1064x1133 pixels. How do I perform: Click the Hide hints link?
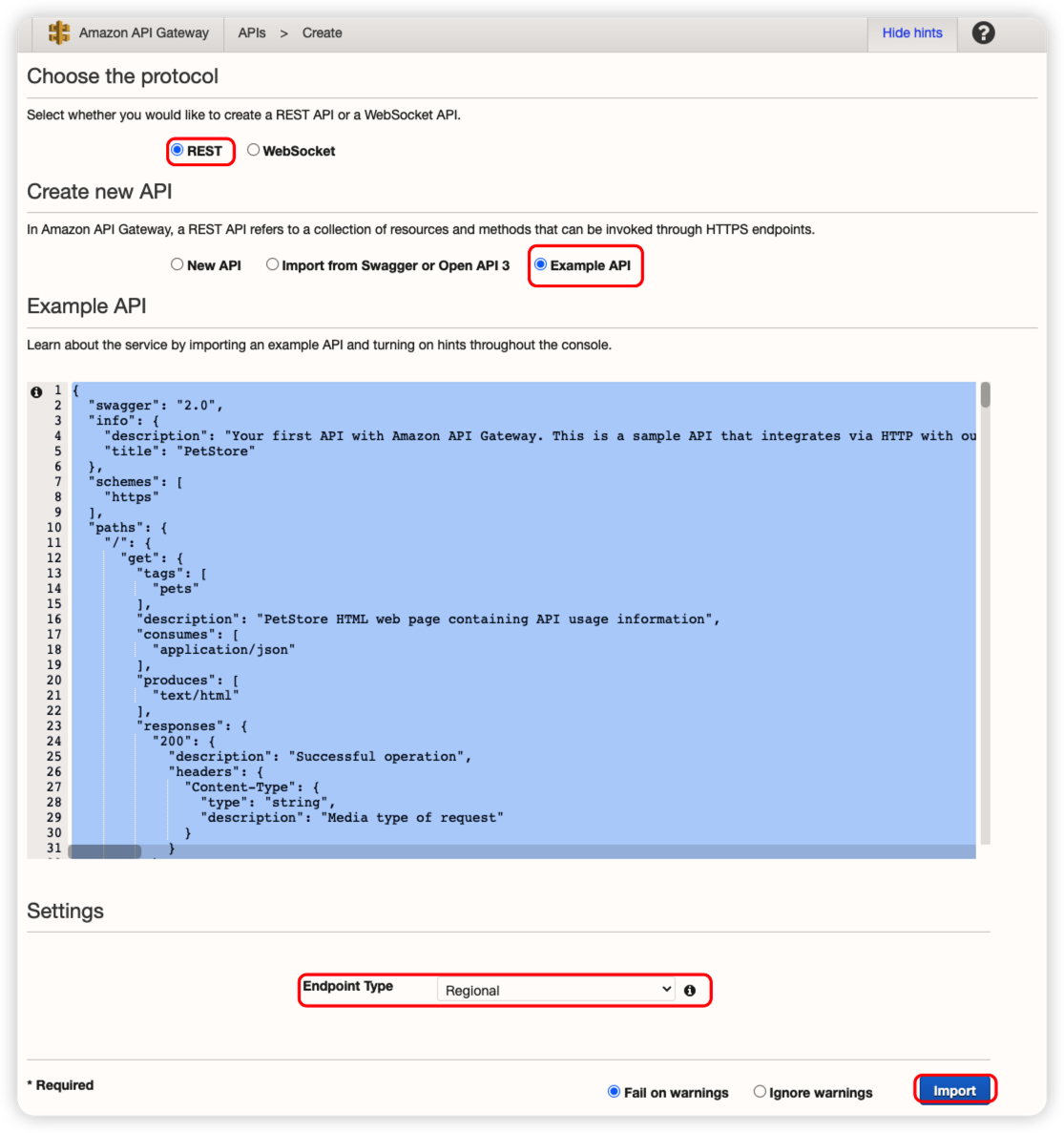click(x=911, y=33)
